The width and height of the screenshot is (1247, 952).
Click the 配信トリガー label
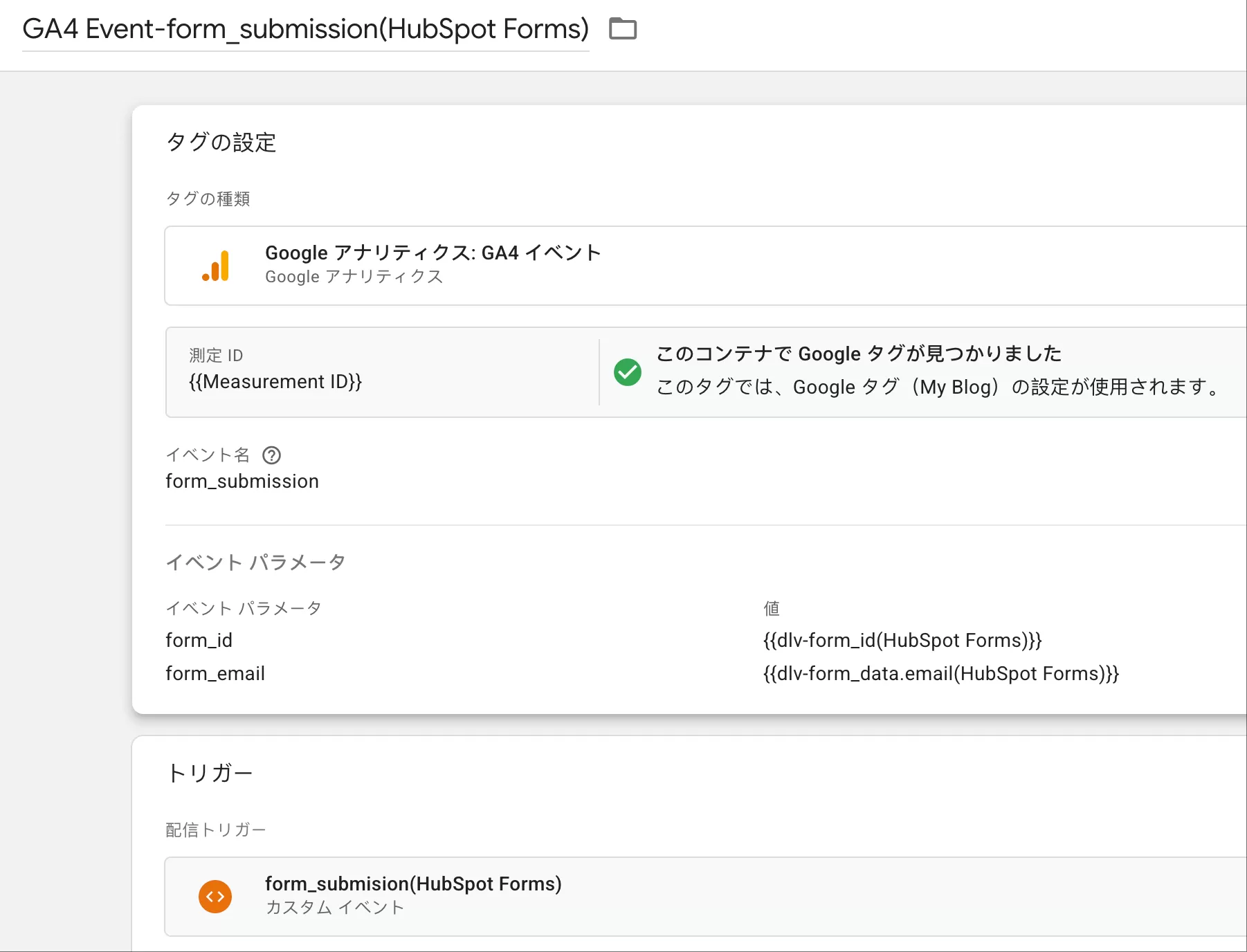click(216, 830)
